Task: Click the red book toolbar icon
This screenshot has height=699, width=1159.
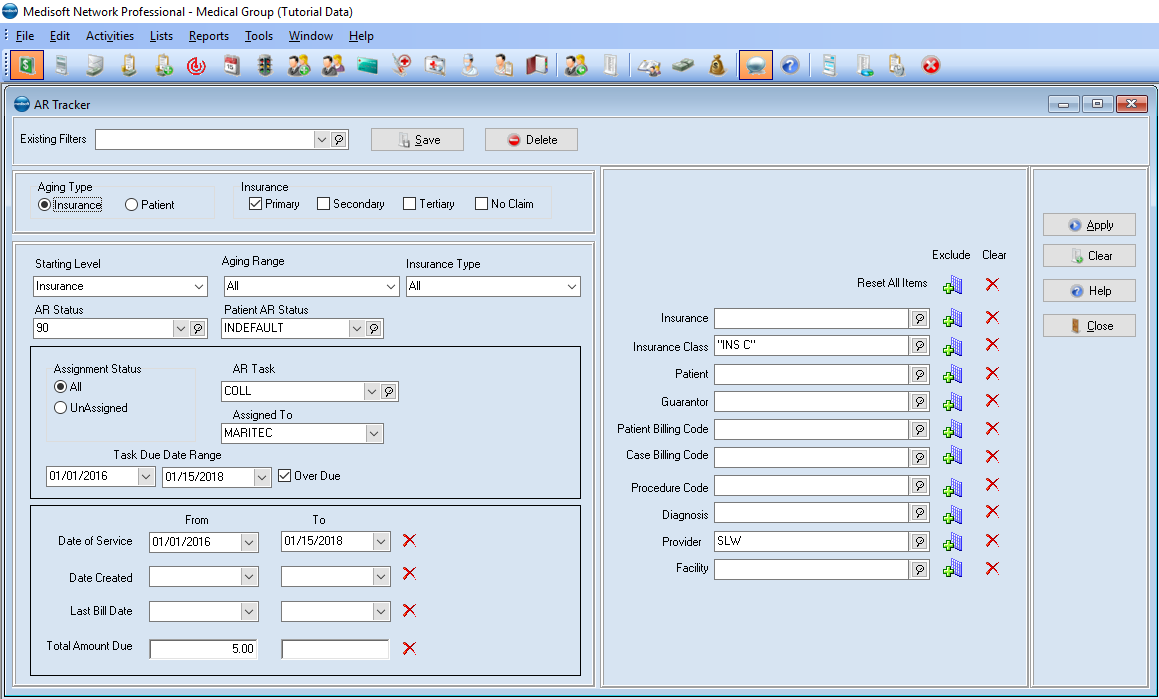Action: [537, 66]
